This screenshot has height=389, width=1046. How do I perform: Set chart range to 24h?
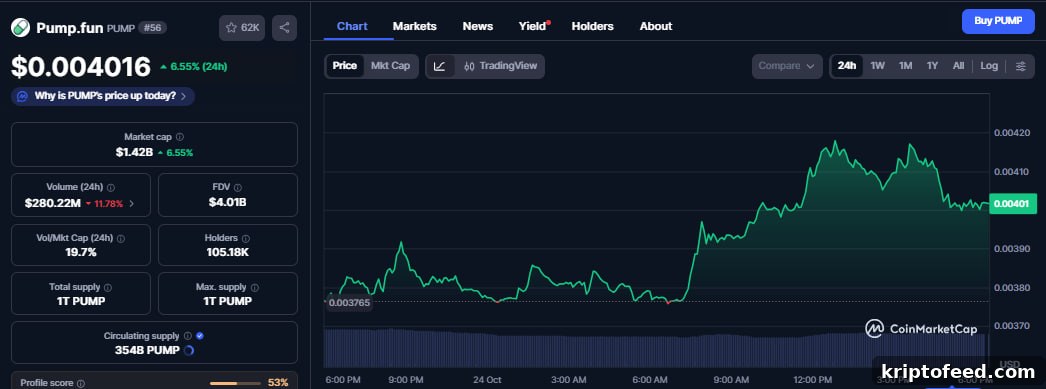[847, 66]
